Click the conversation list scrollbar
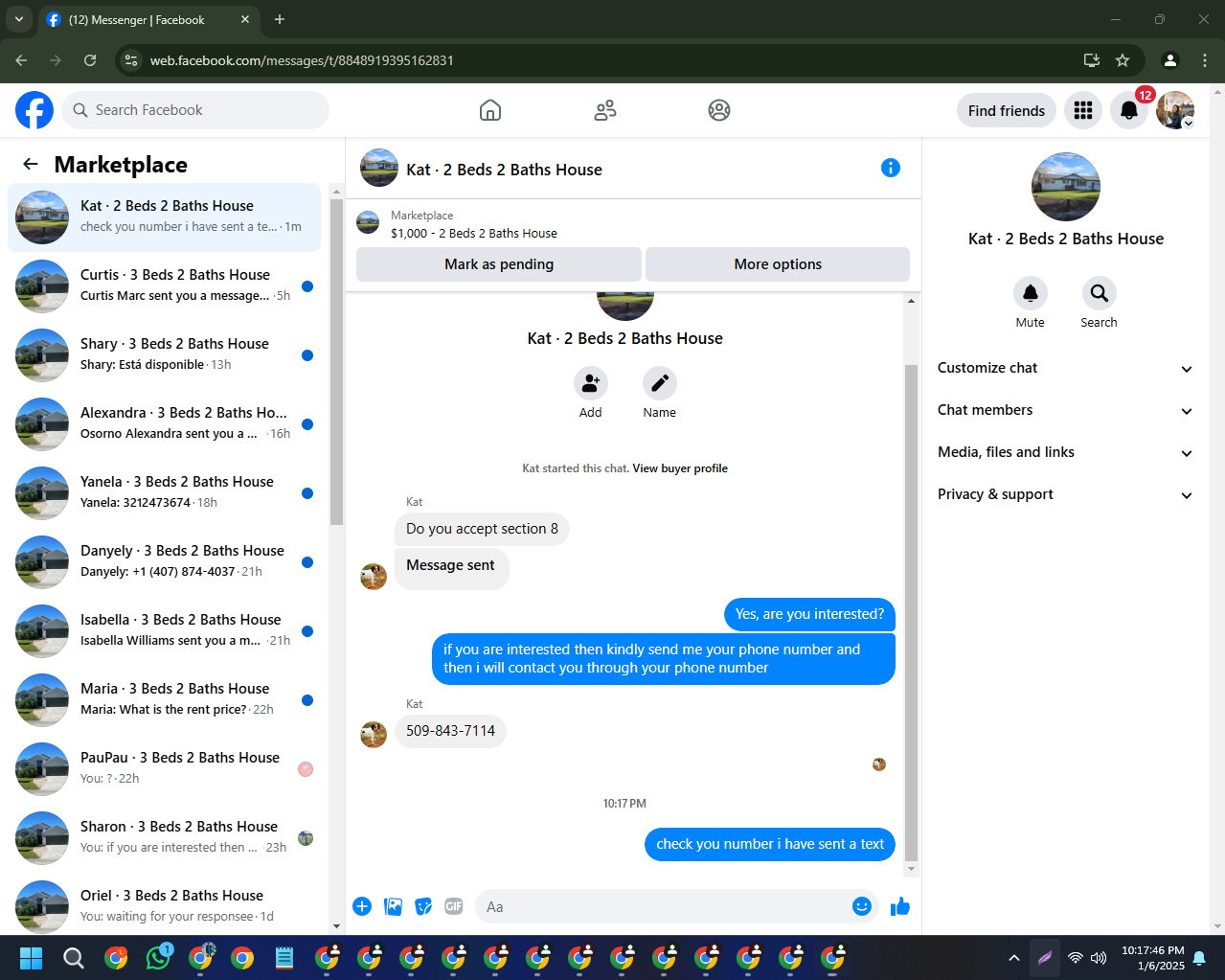This screenshot has height=980, width=1225. [x=336, y=363]
